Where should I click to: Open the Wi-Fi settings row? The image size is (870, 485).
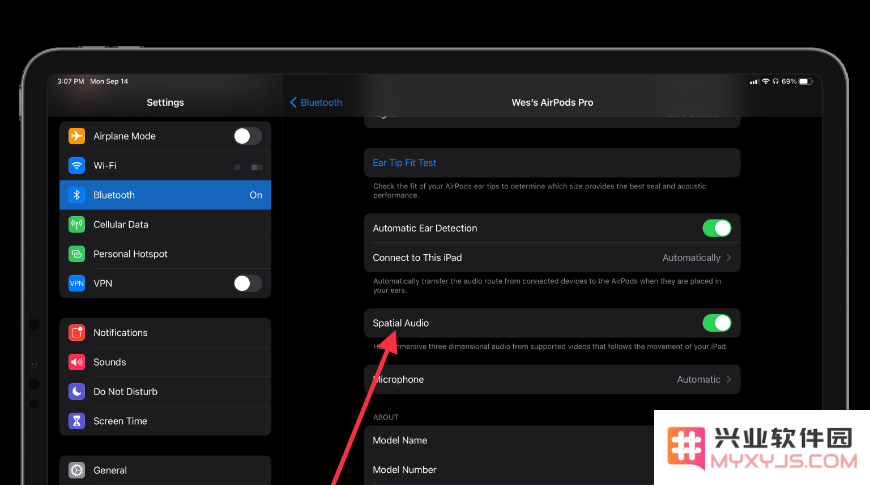[x=165, y=165]
